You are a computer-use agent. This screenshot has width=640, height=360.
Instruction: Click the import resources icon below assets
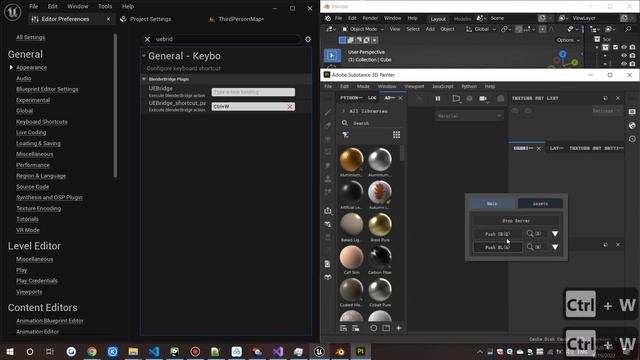click(x=343, y=328)
